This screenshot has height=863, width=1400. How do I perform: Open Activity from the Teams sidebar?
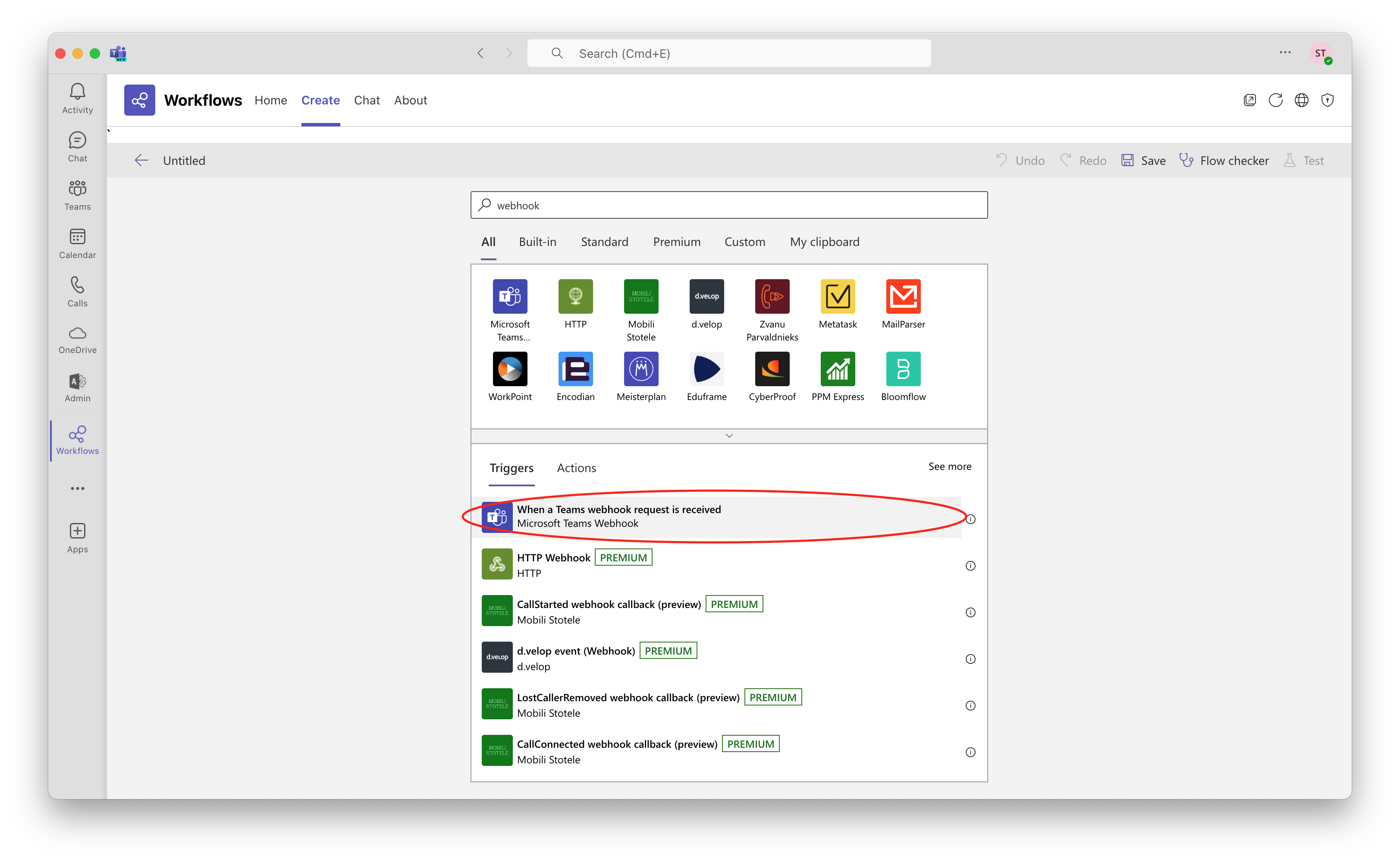(77, 97)
